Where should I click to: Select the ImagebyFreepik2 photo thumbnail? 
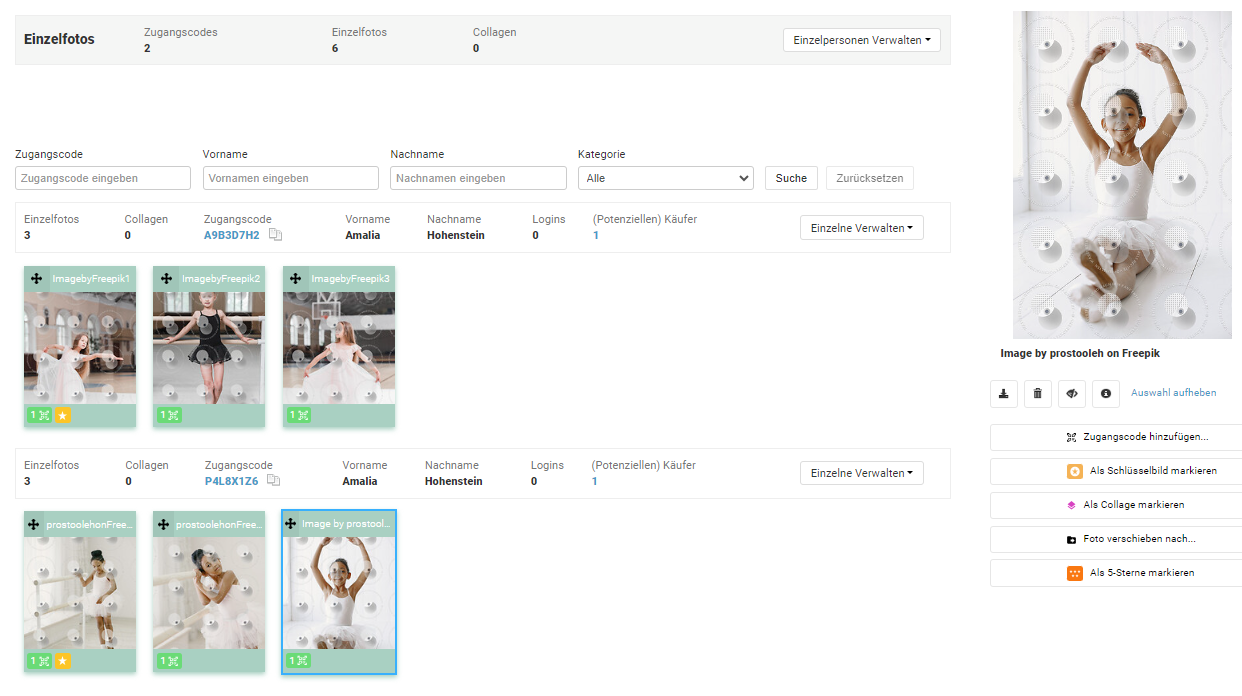pos(209,347)
